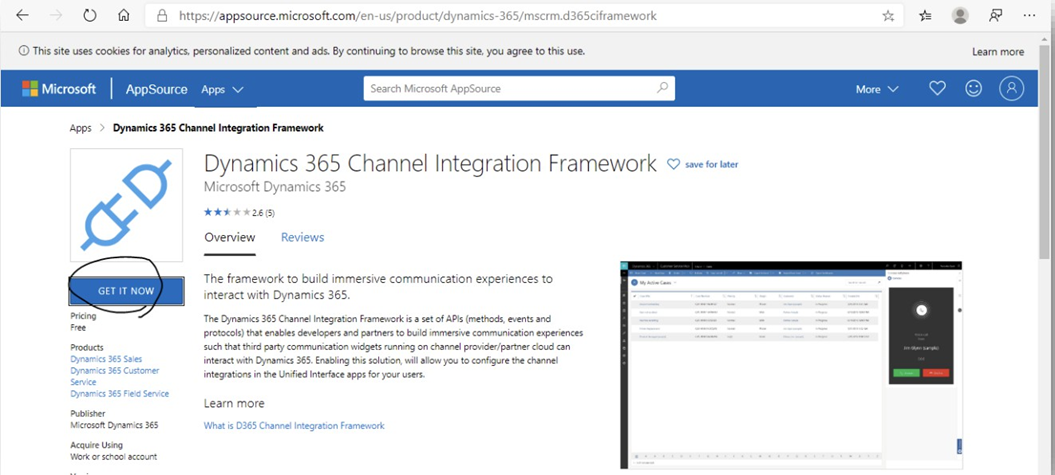Viewport: 1055px width, 475px height.
Task: Open the AppSource home link
Action: pos(157,89)
